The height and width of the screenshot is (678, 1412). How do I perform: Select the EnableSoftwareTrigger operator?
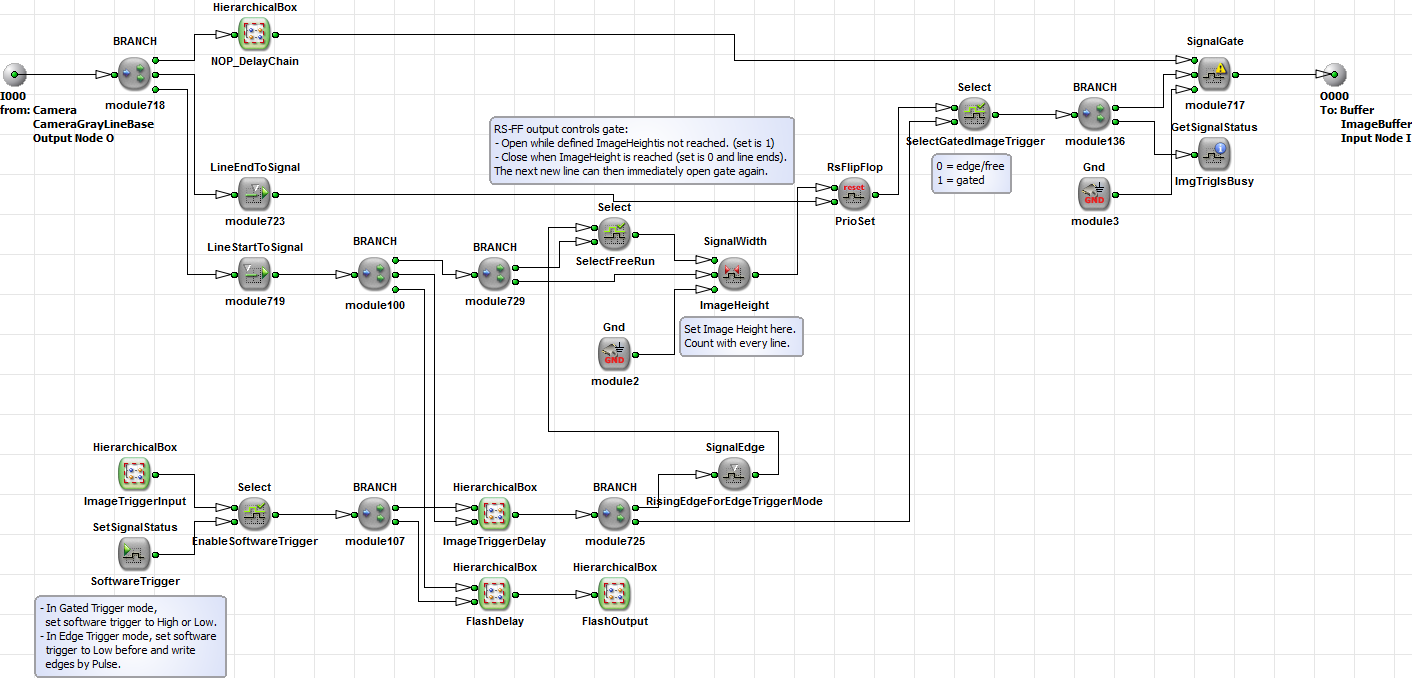click(254, 513)
